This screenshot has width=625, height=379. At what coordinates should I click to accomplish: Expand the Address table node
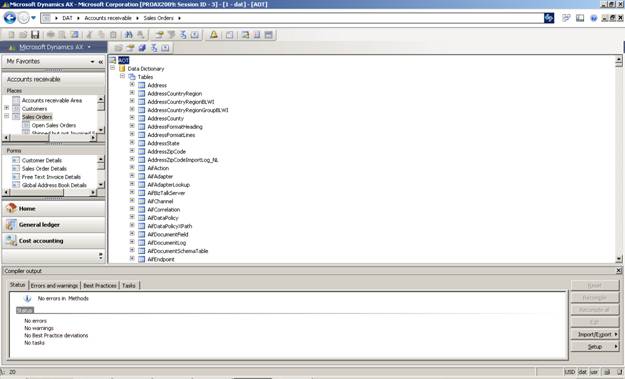tap(132, 84)
